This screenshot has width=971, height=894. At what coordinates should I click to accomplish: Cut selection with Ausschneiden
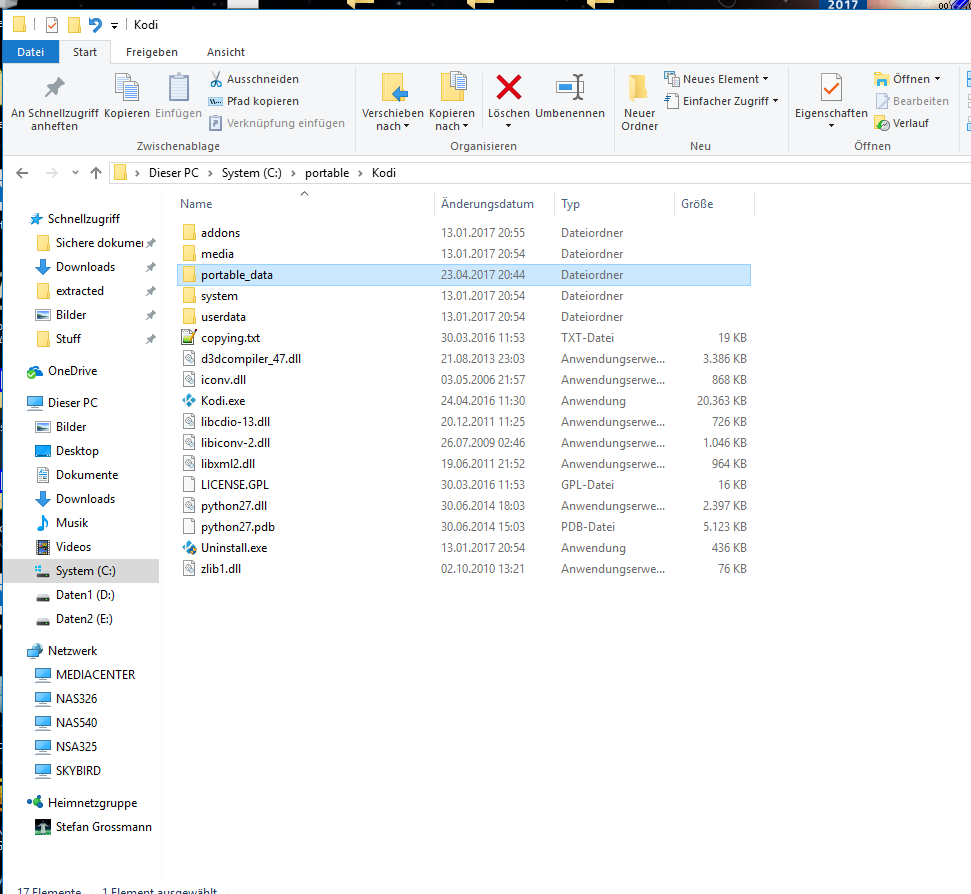(x=254, y=79)
